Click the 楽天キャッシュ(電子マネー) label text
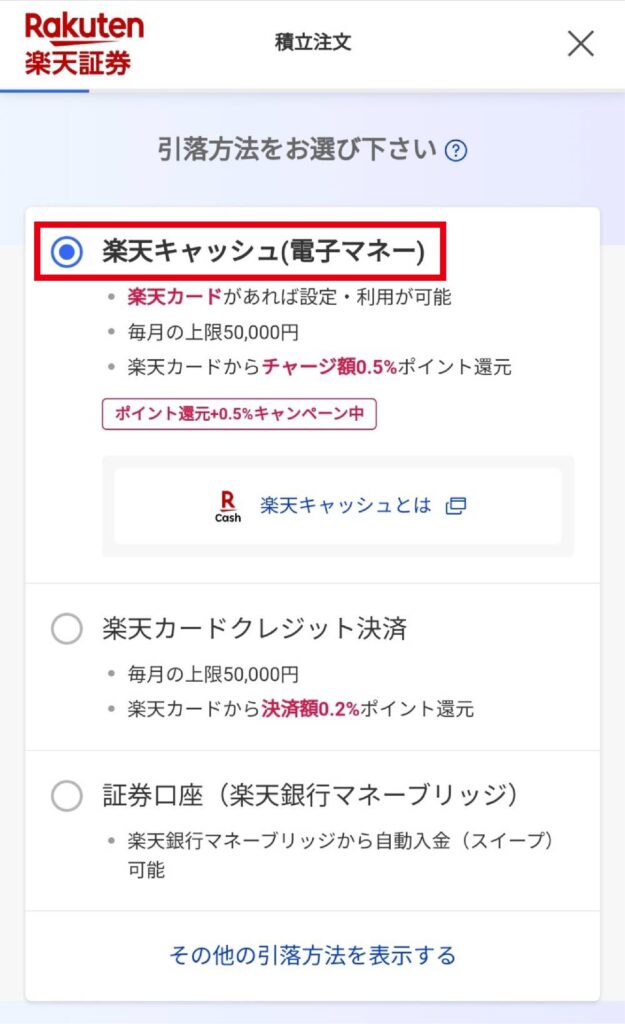The width and height of the screenshot is (625, 1024). point(263,252)
